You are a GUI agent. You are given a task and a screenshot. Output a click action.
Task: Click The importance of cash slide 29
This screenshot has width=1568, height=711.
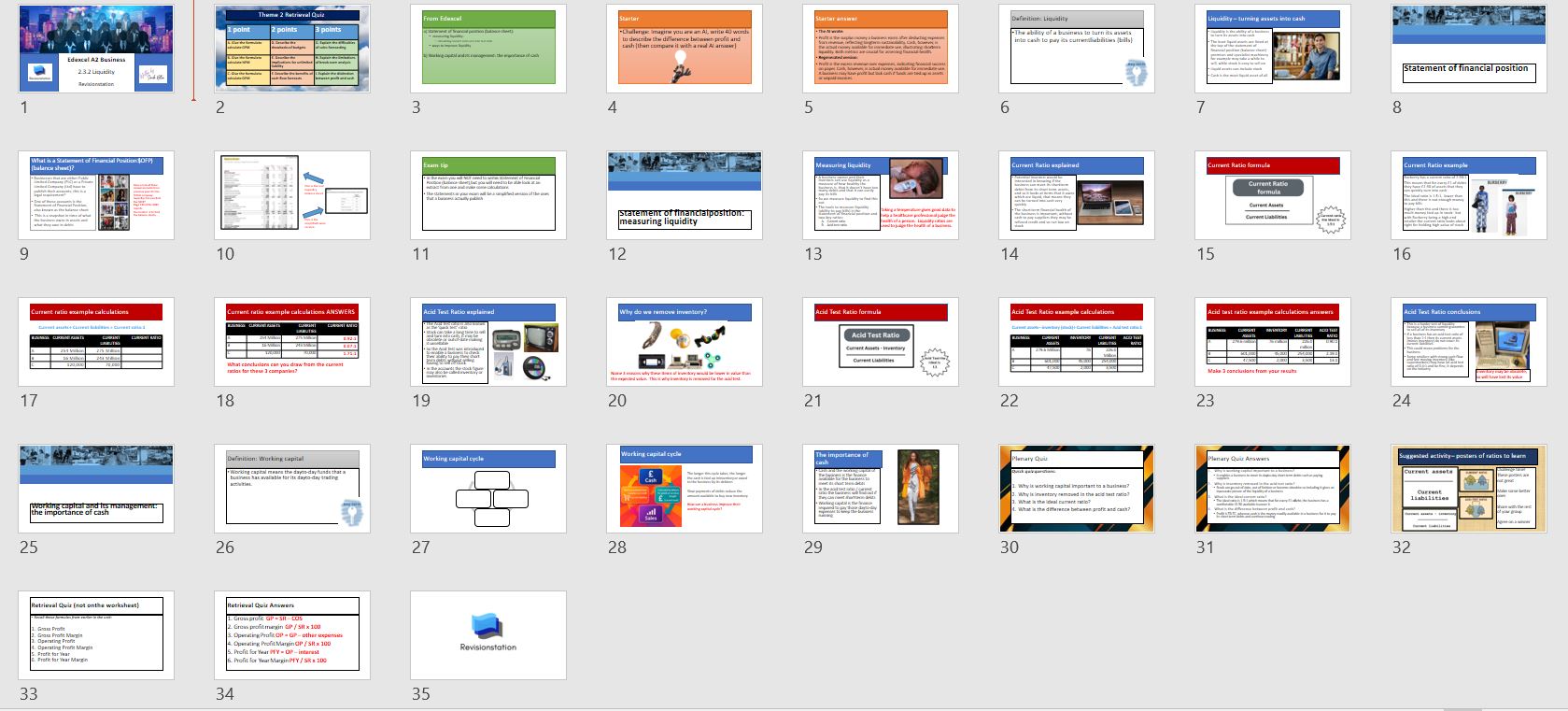click(x=881, y=489)
